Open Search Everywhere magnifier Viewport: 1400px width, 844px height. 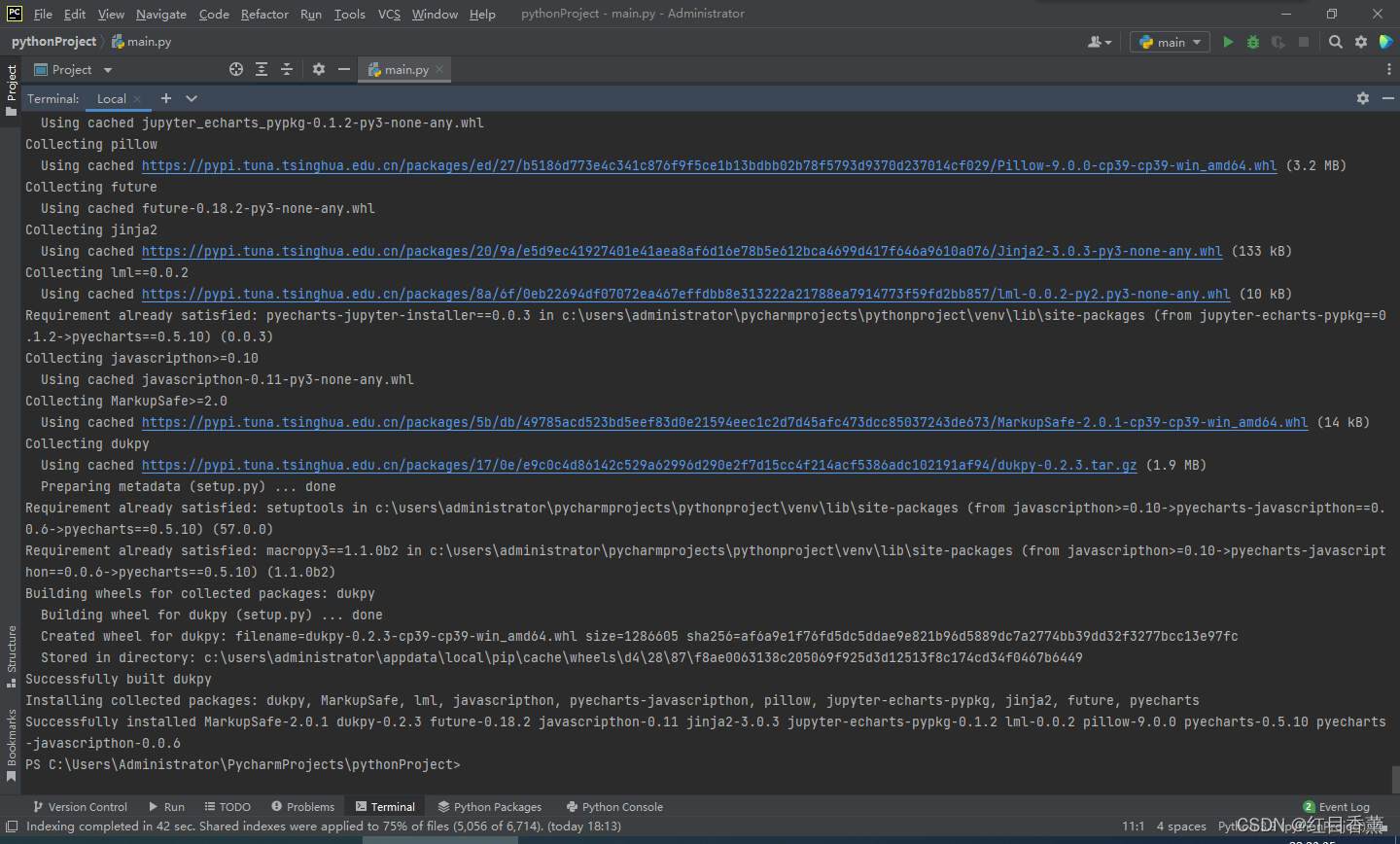(1336, 42)
